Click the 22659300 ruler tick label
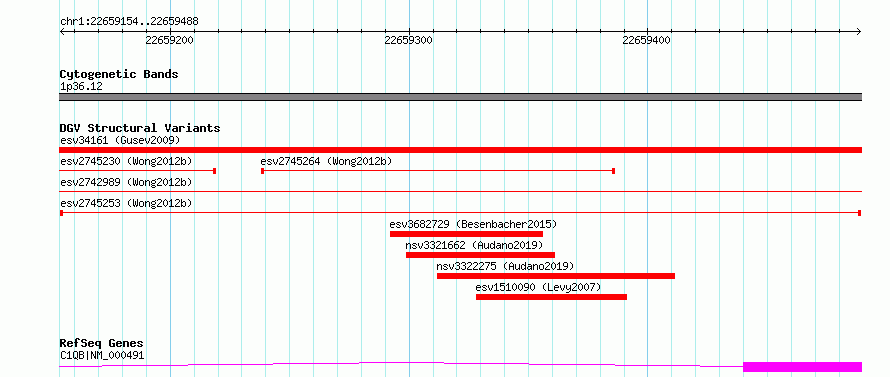The image size is (890, 377). (408, 40)
